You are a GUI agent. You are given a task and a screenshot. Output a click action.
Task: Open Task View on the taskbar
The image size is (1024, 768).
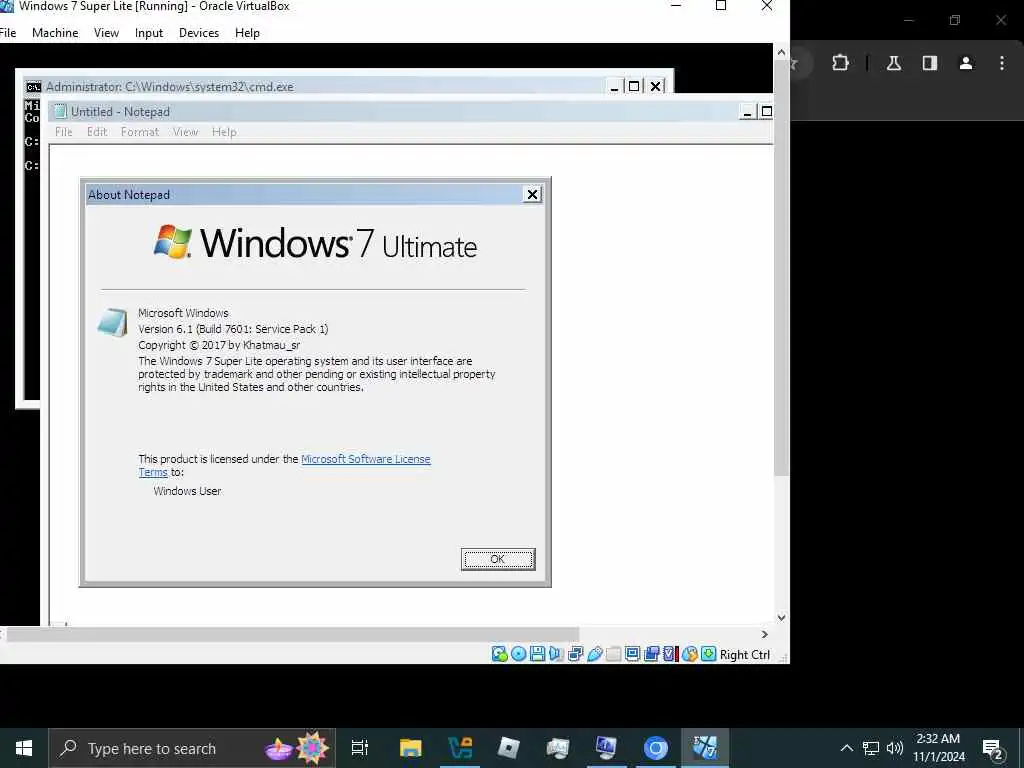360,747
